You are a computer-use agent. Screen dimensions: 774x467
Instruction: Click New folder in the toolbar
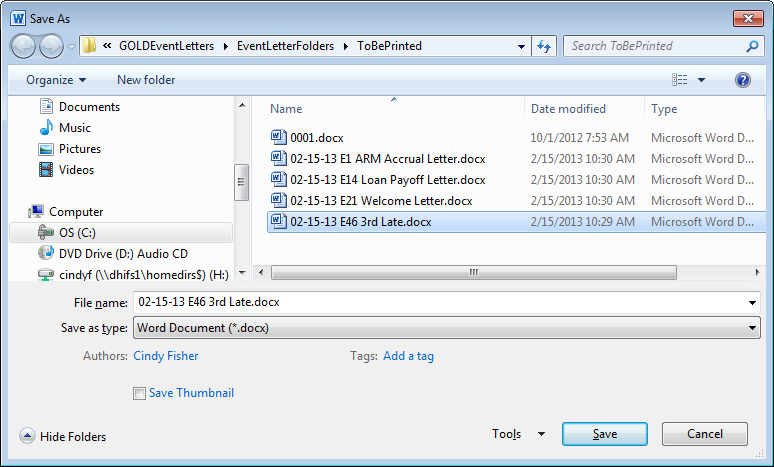pos(146,80)
